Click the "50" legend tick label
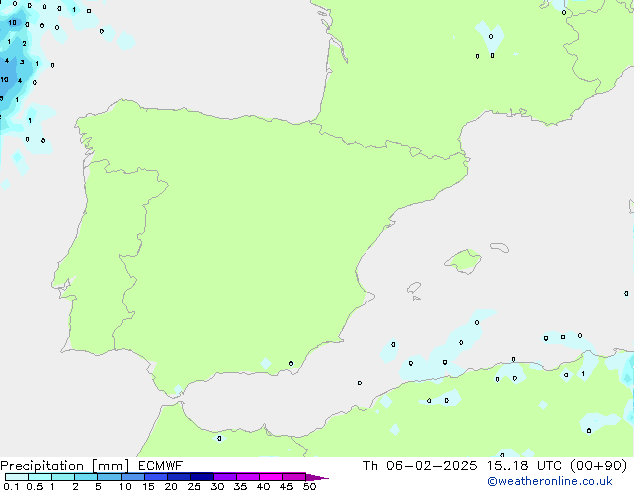 [309, 486]
